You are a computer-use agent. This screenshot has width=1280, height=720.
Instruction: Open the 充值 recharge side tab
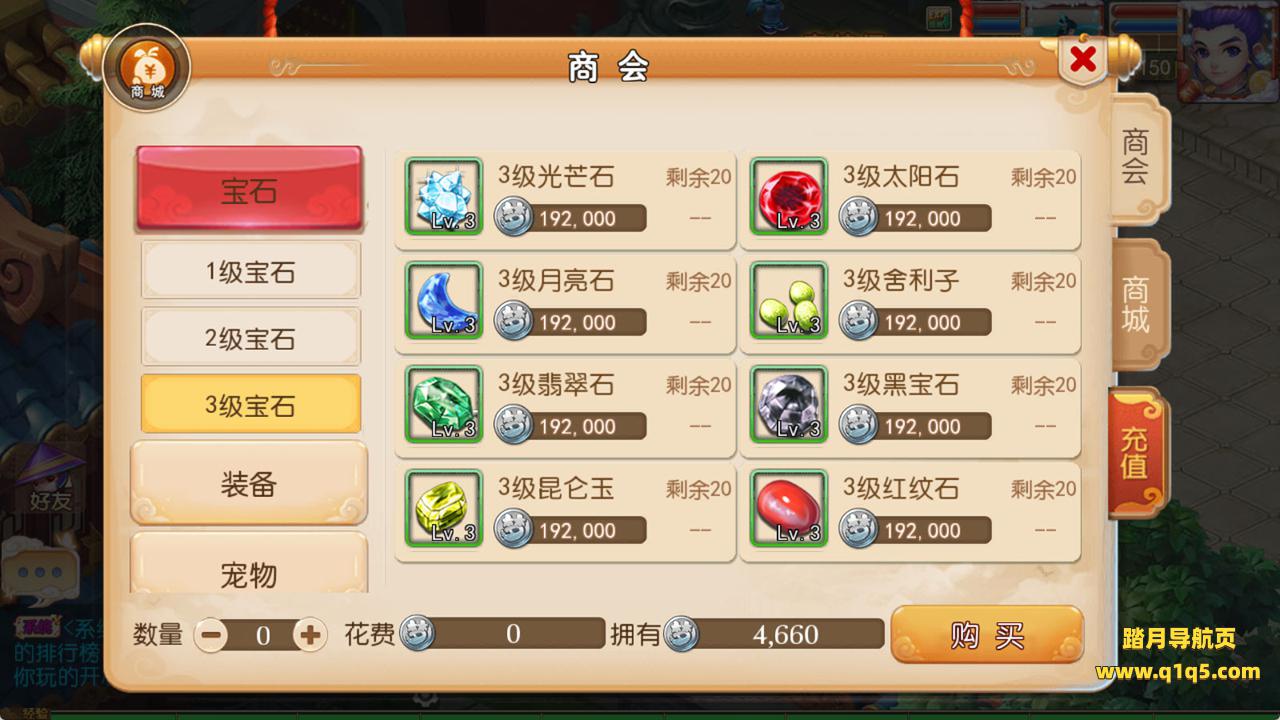(1137, 453)
